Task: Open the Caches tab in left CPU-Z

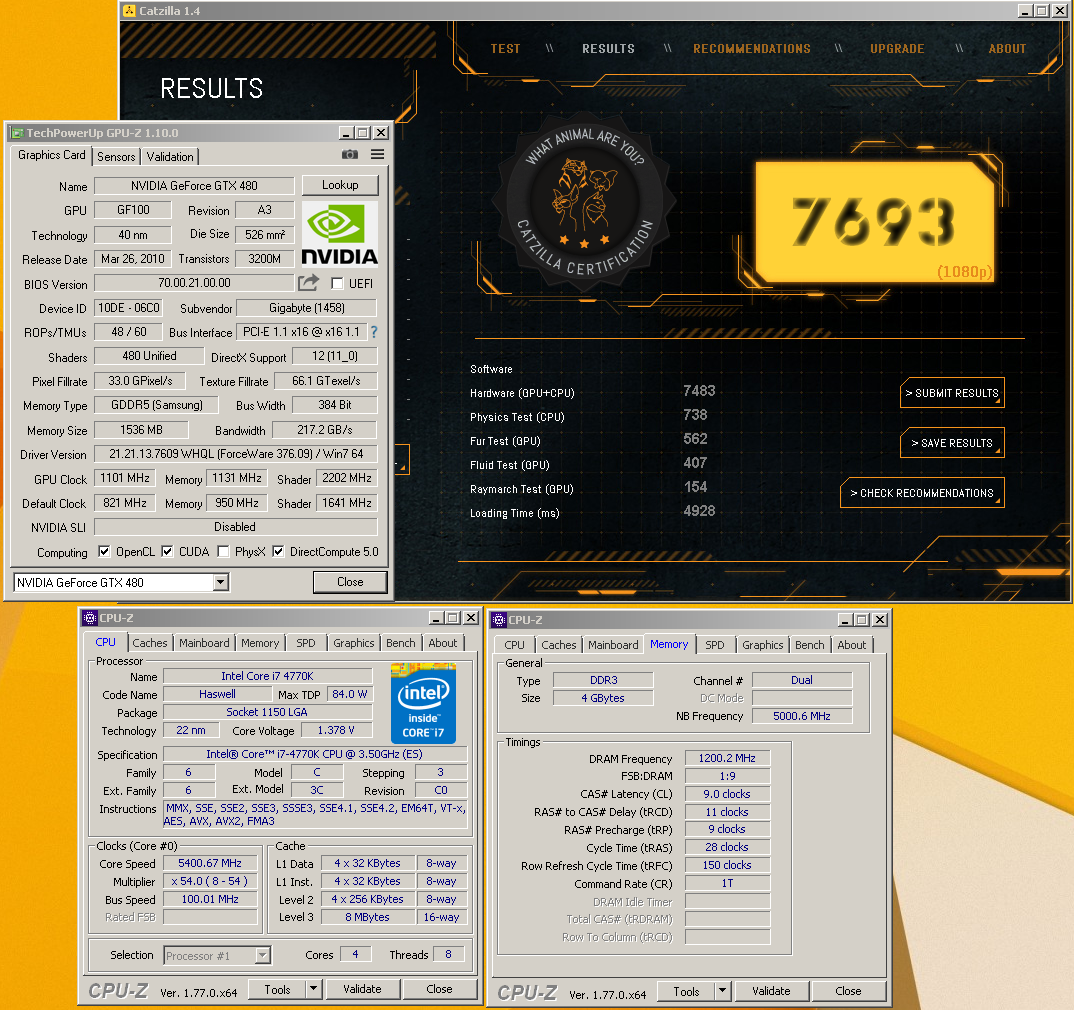Action: (150, 643)
